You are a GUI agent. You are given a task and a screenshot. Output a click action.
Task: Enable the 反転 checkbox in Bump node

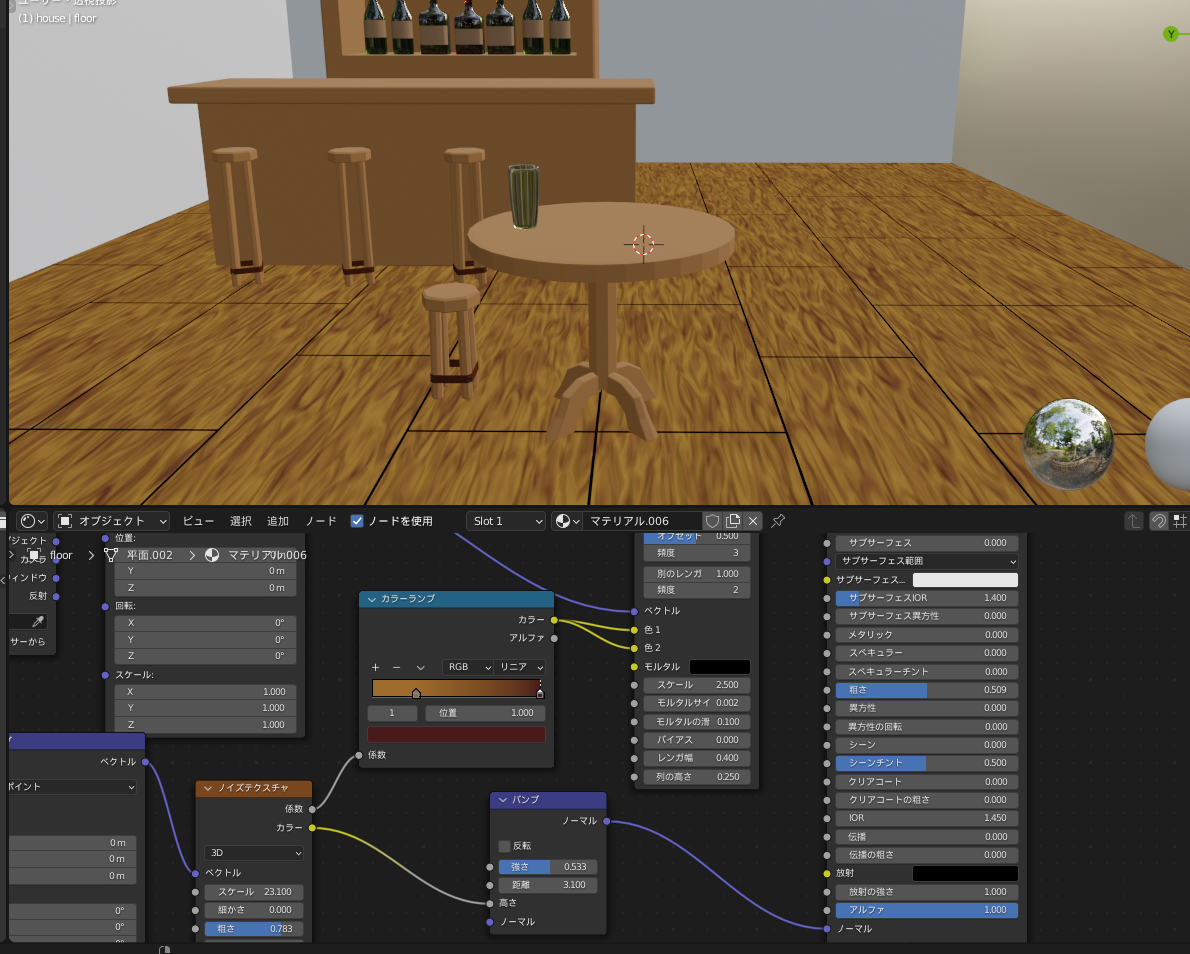click(504, 846)
